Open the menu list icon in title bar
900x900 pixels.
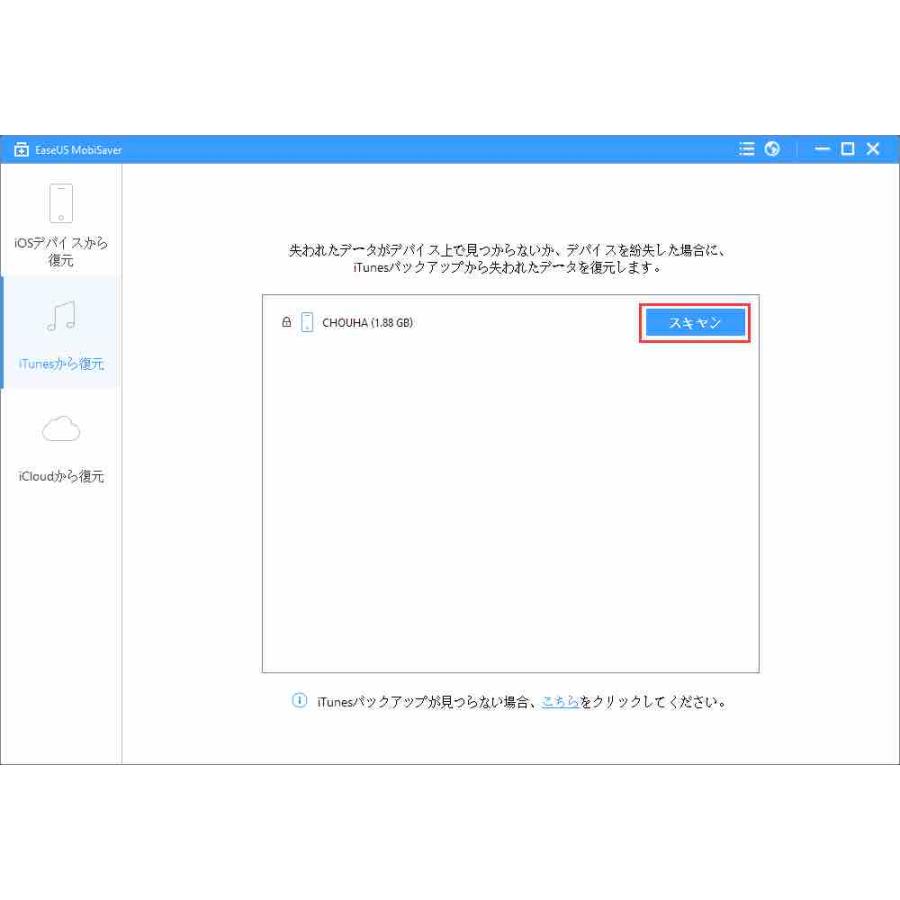coord(746,149)
